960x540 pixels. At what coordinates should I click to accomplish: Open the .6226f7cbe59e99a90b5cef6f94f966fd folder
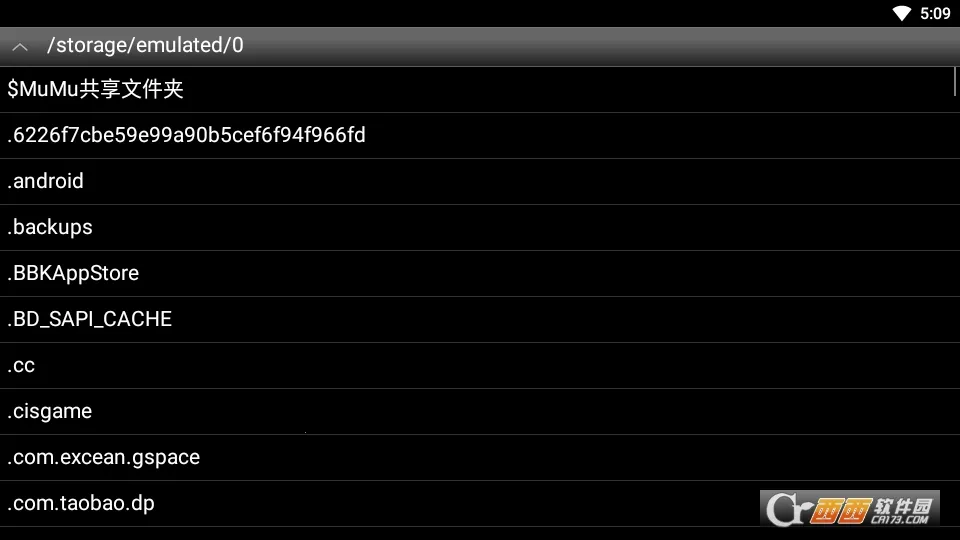tap(480, 135)
